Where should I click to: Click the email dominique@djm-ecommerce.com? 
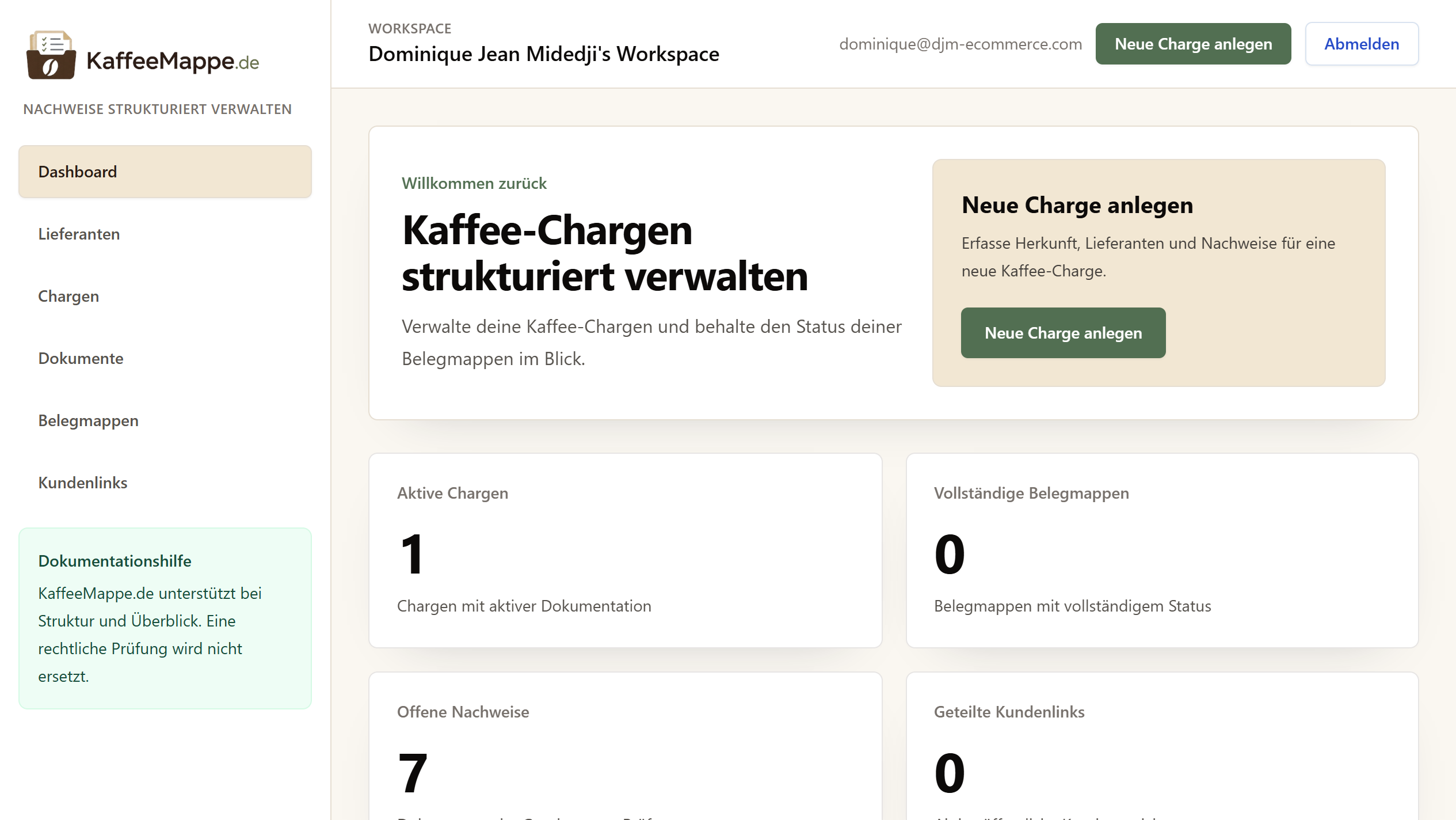(x=960, y=44)
